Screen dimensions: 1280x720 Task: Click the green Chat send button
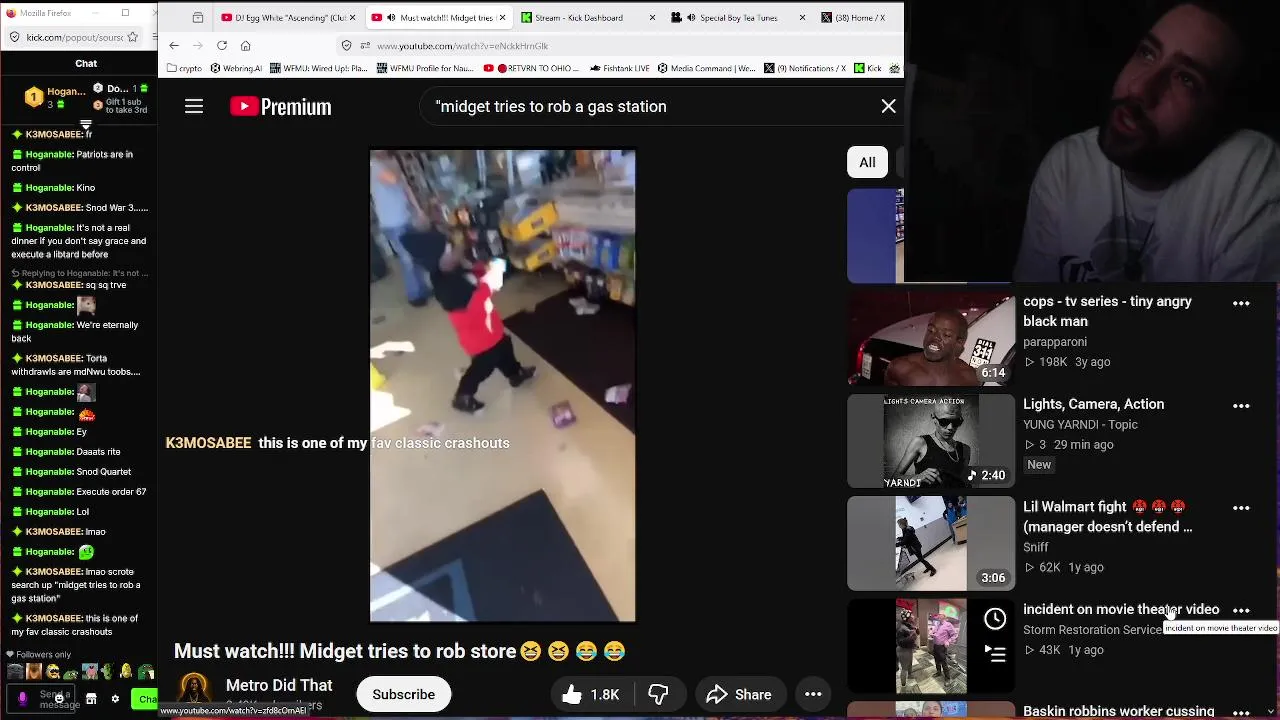[x=146, y=699]
